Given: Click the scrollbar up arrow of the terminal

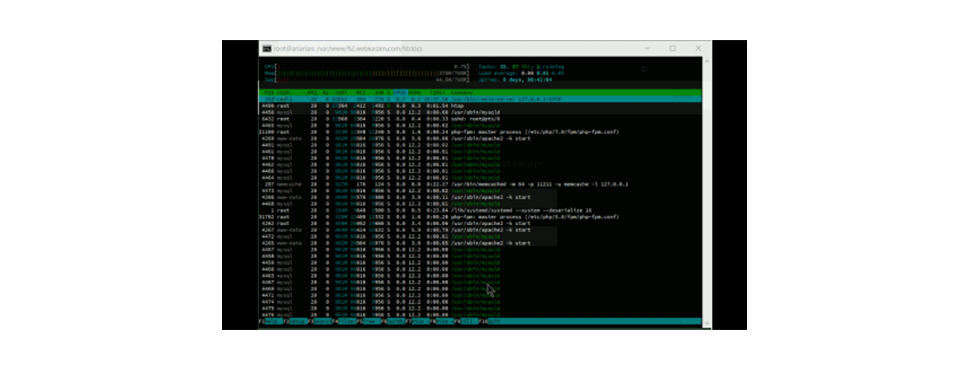Looking at the screenshot, I should [706, 61].
